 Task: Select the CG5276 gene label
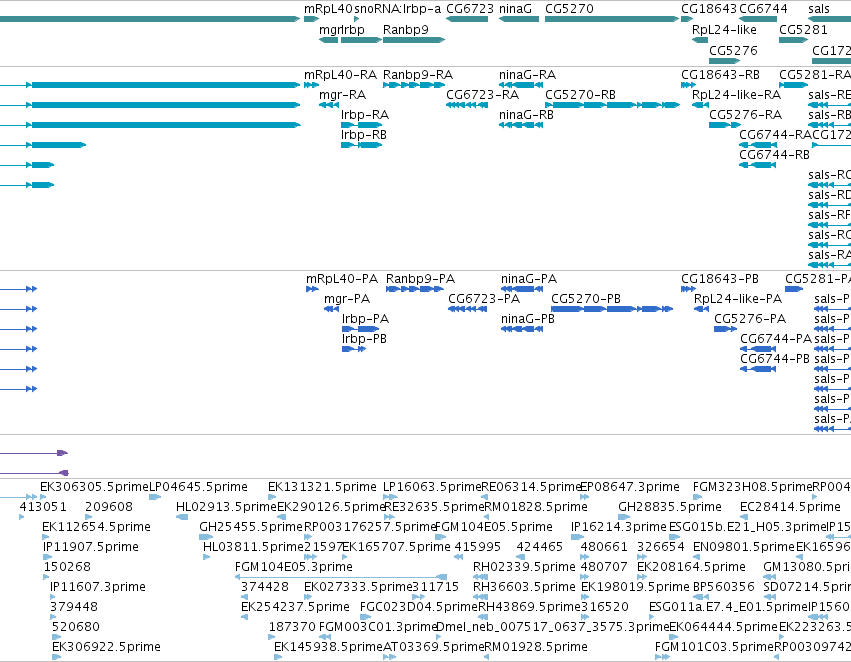point(733,50)
